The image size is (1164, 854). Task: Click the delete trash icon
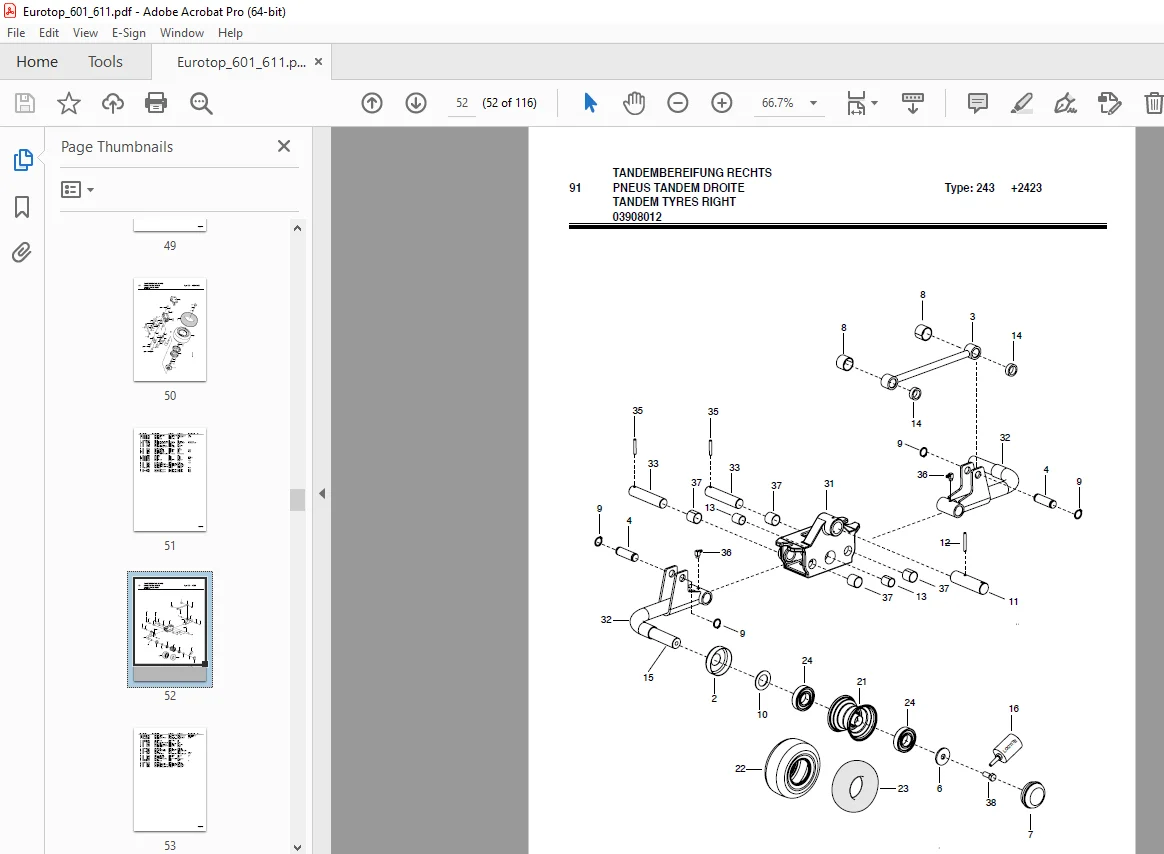[x=1153, y=102]
